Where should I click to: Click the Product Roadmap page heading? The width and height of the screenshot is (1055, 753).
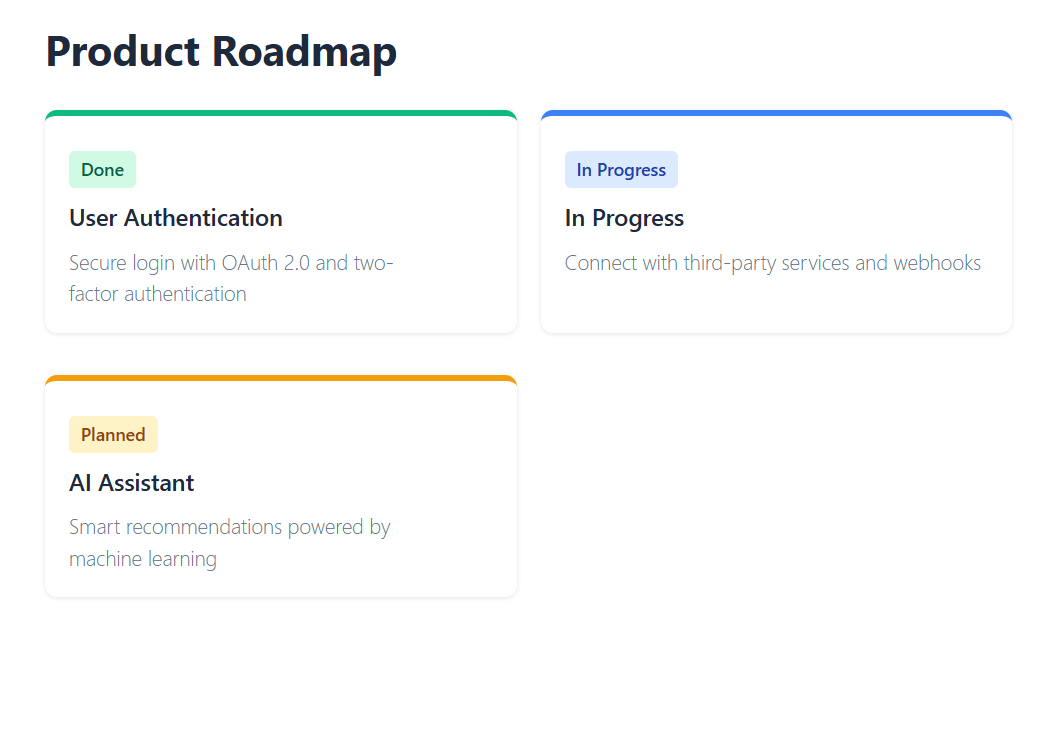pos(221,52)
